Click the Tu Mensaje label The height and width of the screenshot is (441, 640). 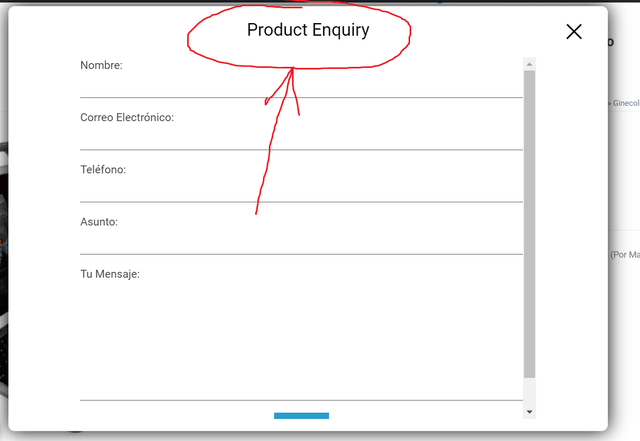point(110,274)
